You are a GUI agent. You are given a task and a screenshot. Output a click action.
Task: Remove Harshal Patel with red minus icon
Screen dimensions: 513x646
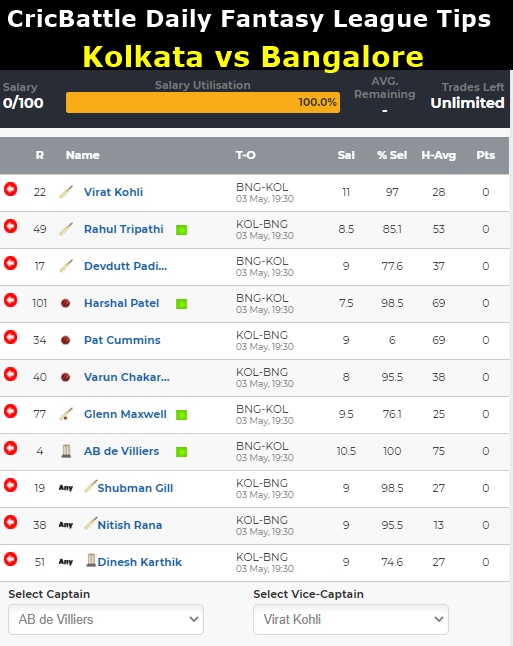click(x=11, y=300)
